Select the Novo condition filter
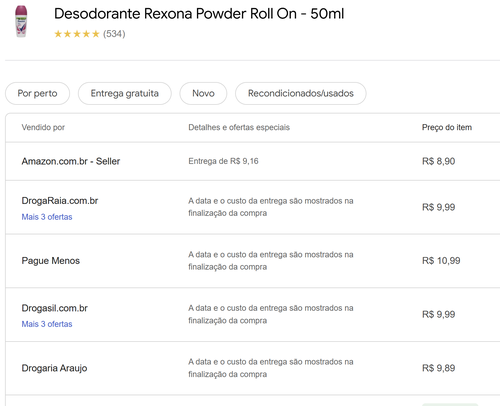 (x=203, y=93)
